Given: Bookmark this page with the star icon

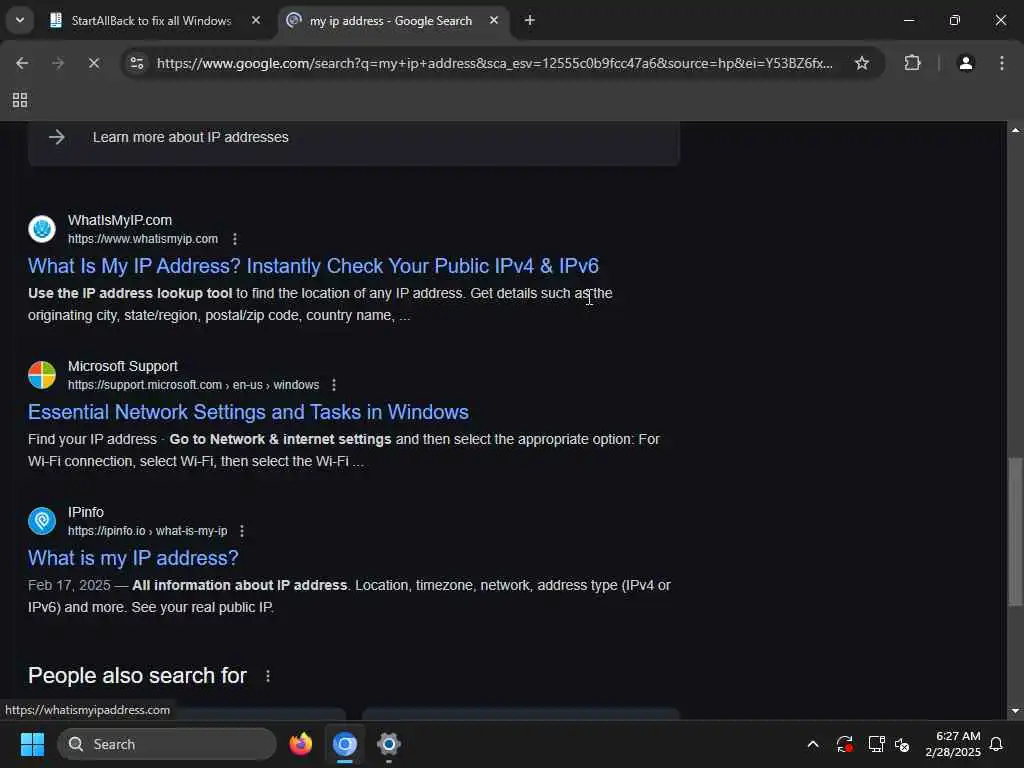Looking at the screenshot, I should (862, 63).
